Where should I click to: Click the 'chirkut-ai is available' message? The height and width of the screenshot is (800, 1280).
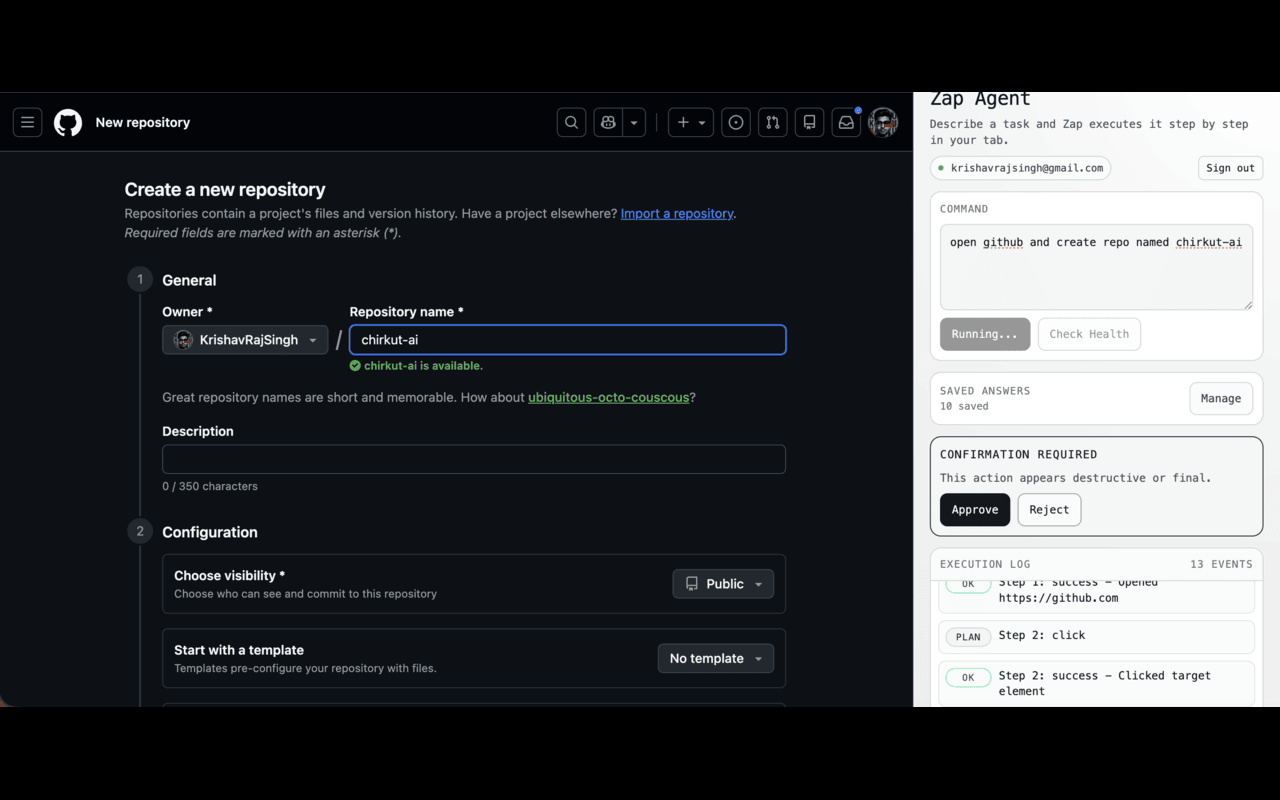pyautogui.click(x=416, y=366)
